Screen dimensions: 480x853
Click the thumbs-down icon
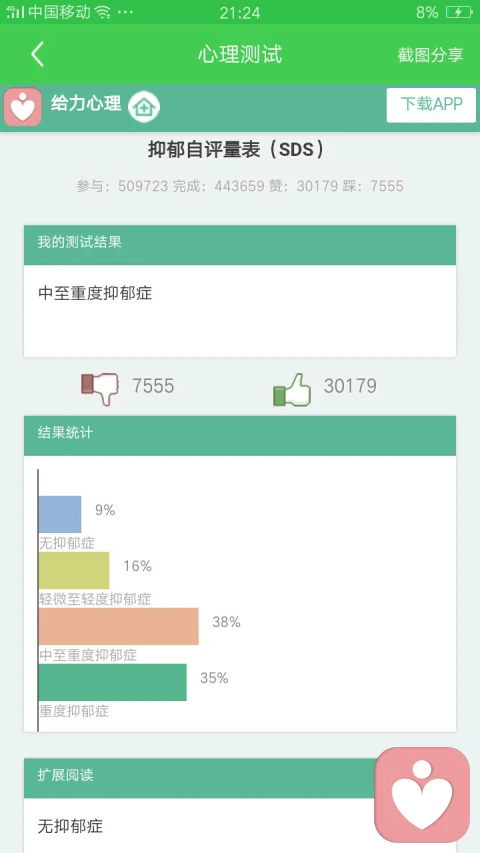[100, 387]
